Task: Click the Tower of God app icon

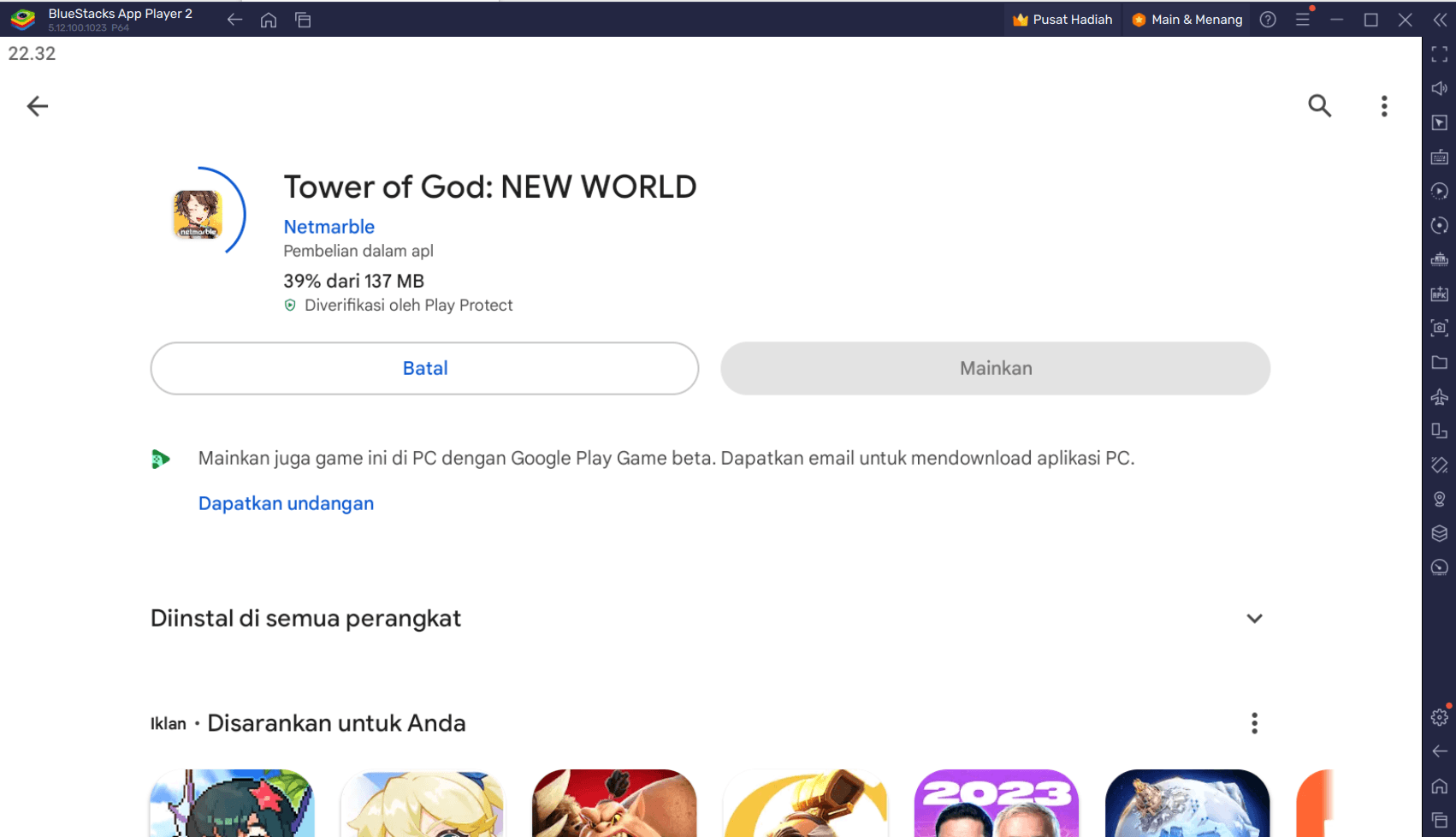Action: (x=198, y=214)
